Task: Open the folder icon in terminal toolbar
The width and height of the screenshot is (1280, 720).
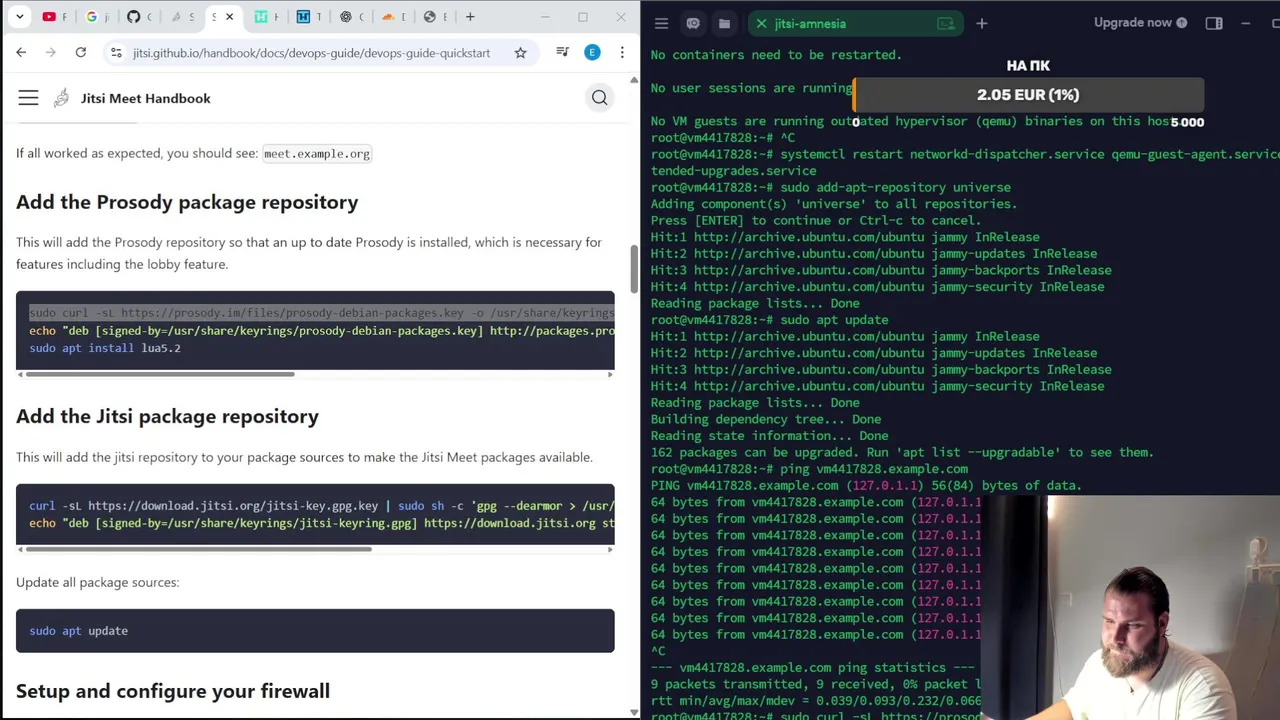Action: 724,23
